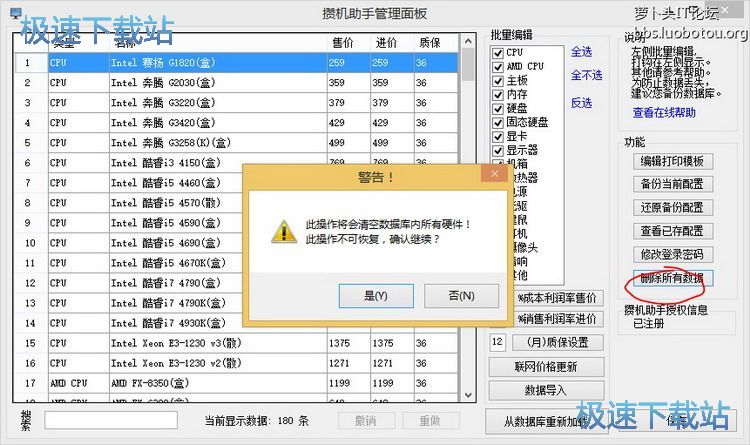Click the %成本利润率售价 button
Screen dimensions: 750x445
558,298
